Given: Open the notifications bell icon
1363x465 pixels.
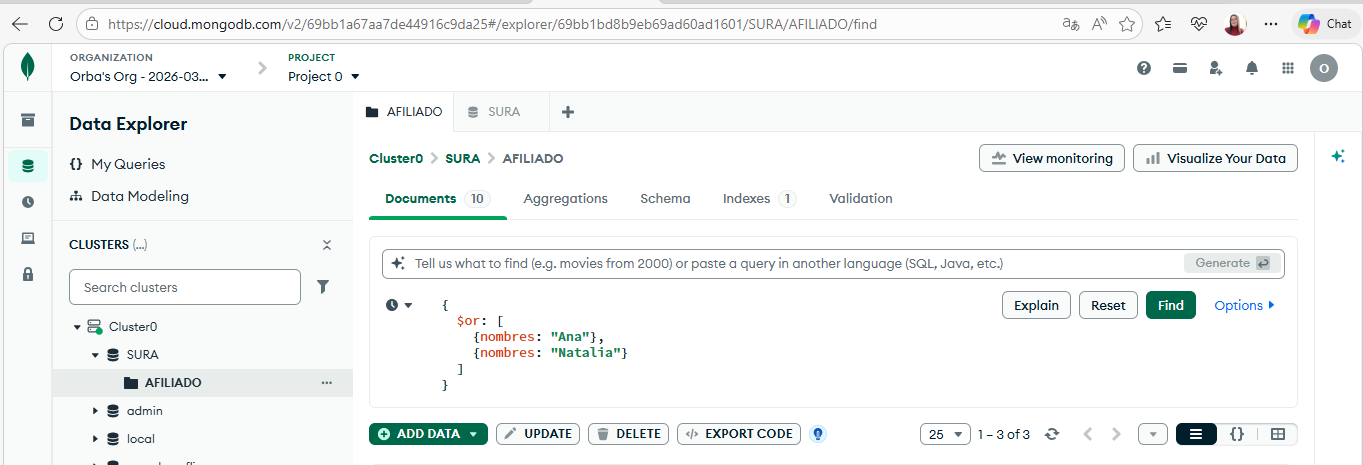Looking at the screenshot, I should (x=1252, y=68).
